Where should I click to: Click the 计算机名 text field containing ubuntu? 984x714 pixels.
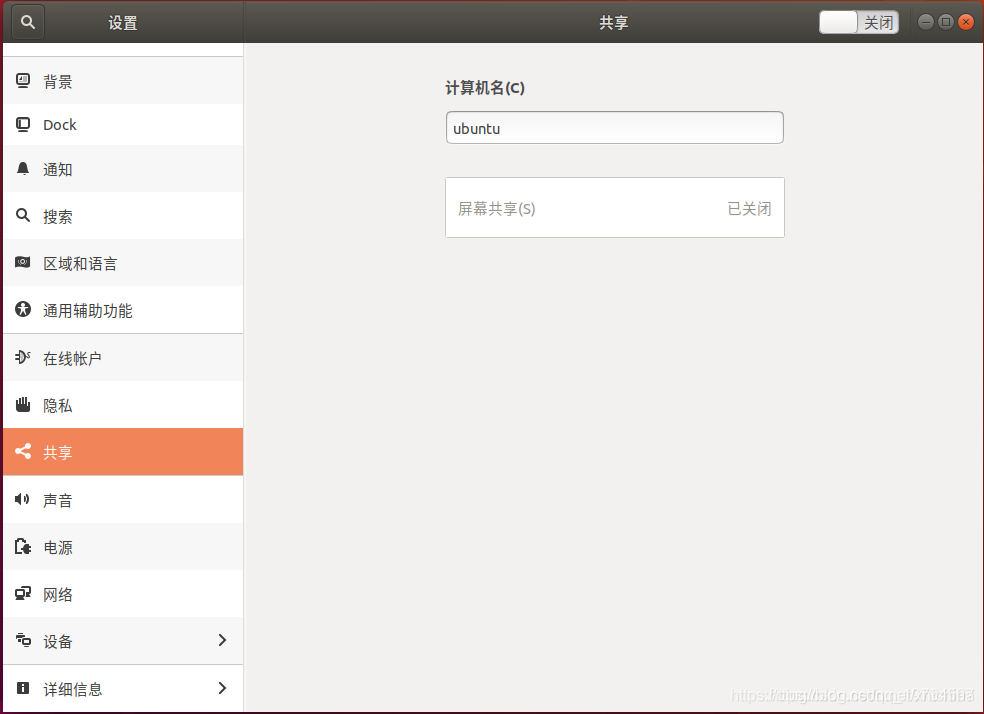click(x=614, y=128)
